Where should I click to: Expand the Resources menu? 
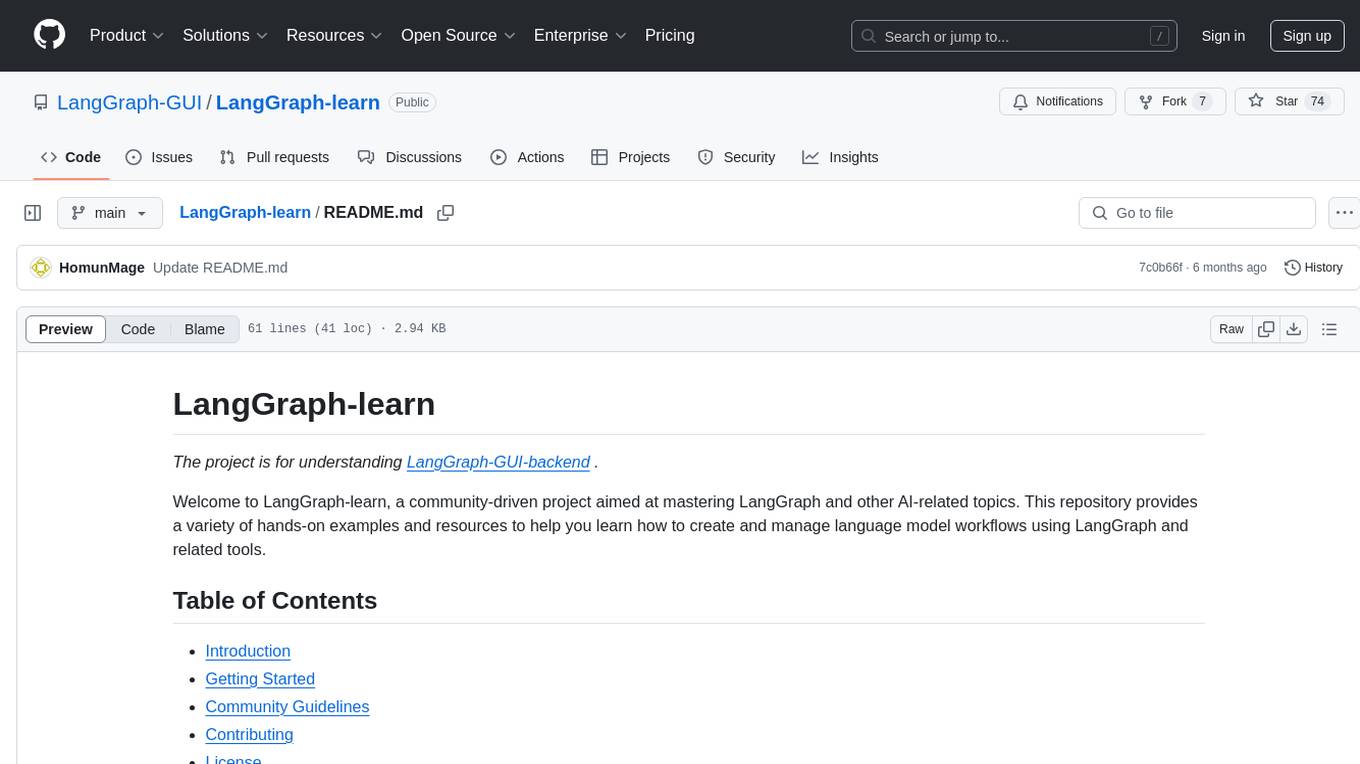tap(334, 35)
